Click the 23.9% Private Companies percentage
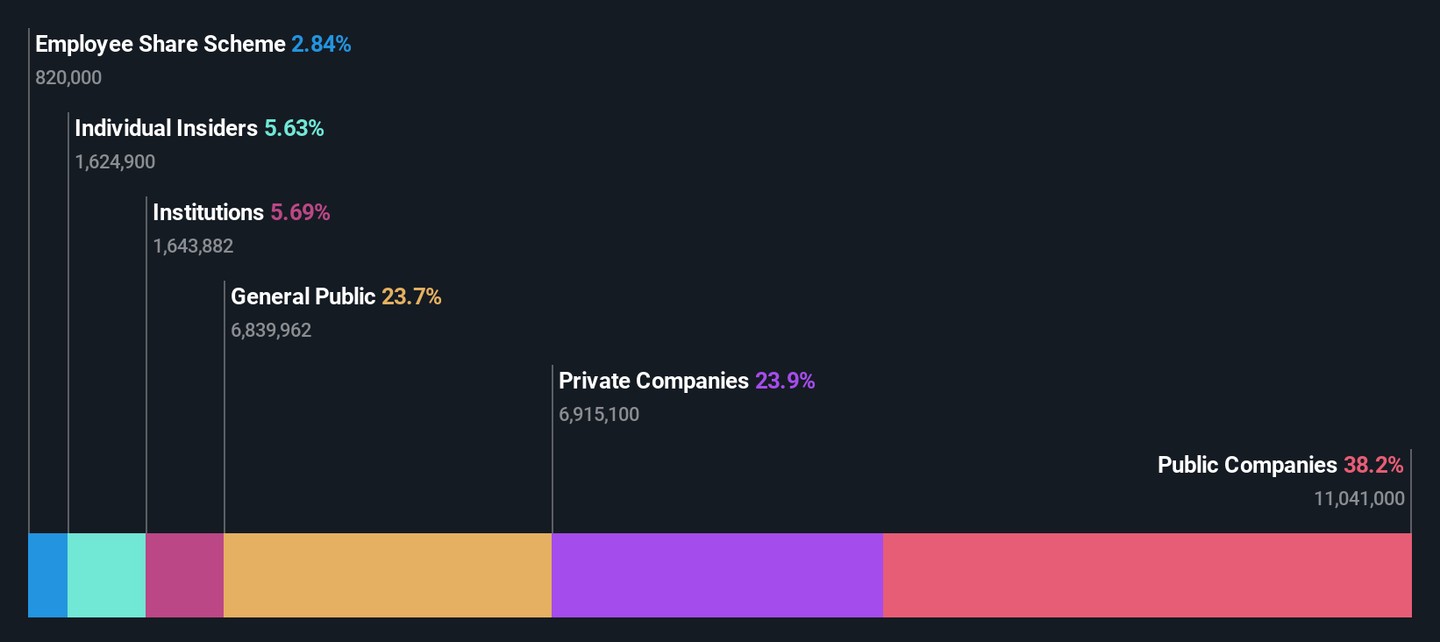Screen dimensions: 1440x642 click(x=785, y=381)
